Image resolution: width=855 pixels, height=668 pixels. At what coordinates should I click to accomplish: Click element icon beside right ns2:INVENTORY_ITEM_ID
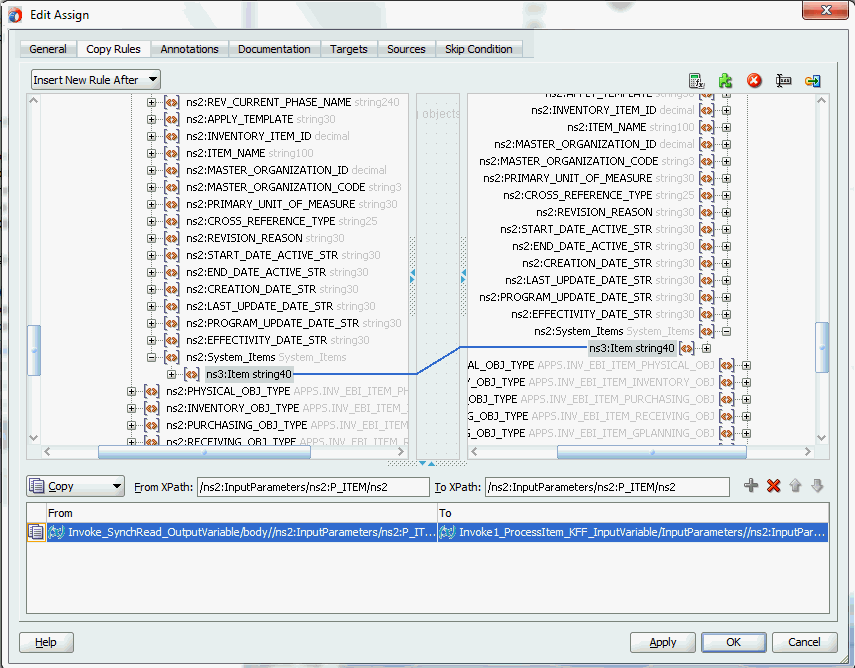pyautogui.click(x=707, y=110)
